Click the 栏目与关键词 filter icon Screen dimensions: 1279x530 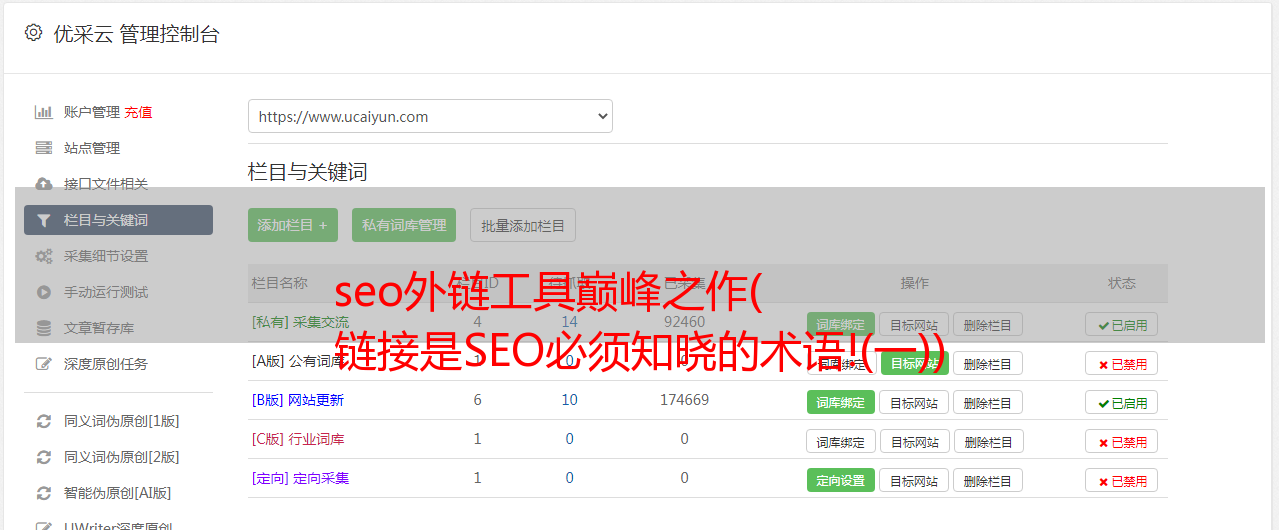[x=43, y=220]
